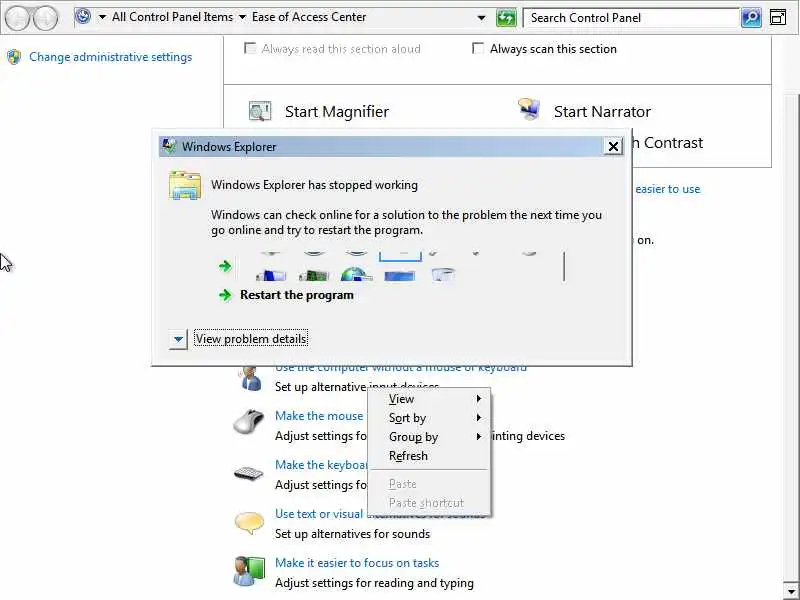Click in the Search Control Panel field
Screen dimensions: 800x600
[632, 18]
